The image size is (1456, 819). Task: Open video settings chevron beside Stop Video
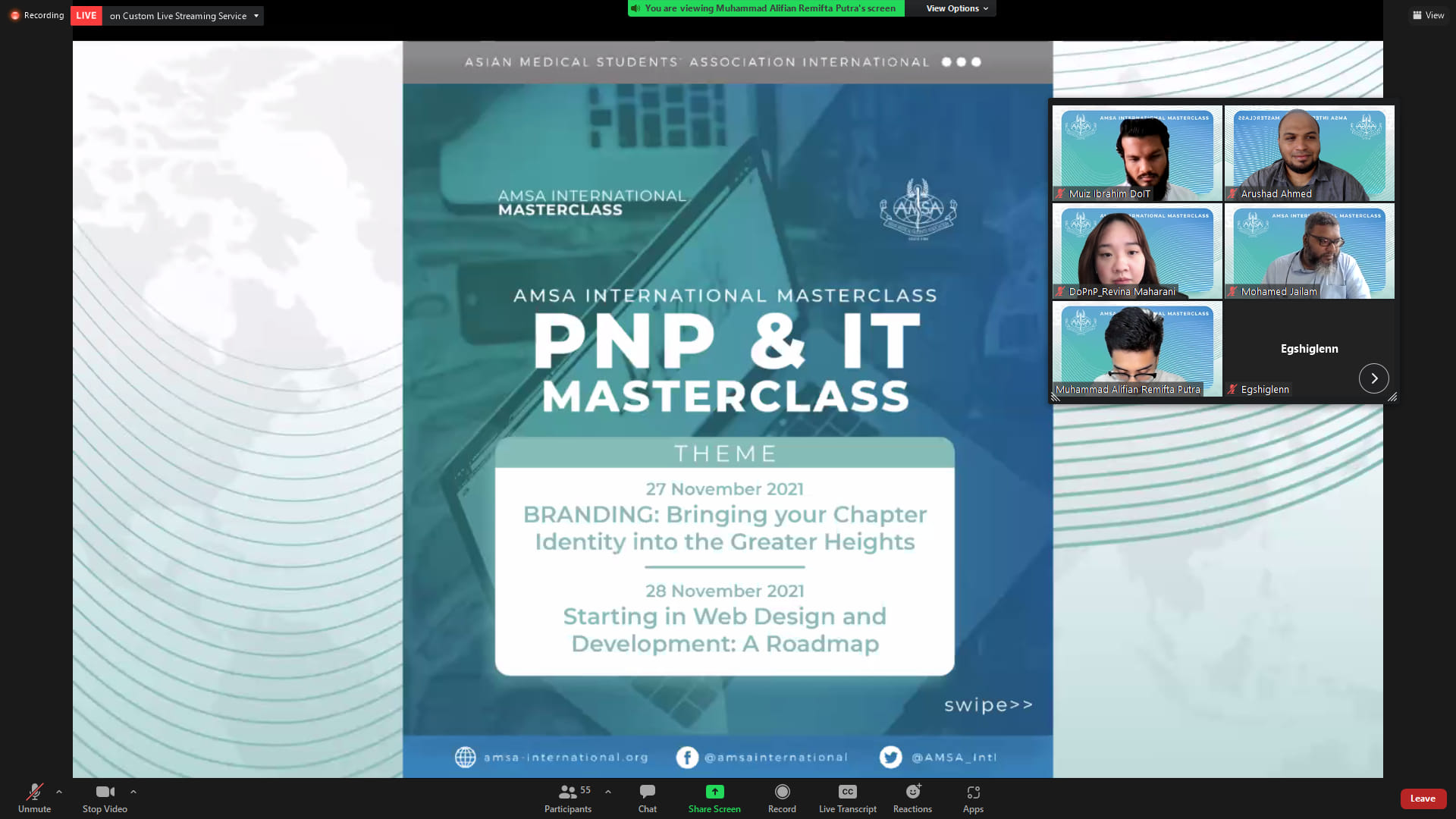pyautogui.click(x=133, y=791)
